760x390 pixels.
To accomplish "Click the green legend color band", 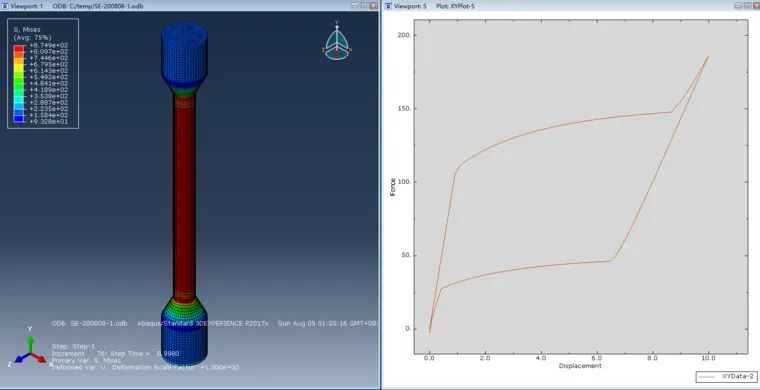I will click(19, 80).
